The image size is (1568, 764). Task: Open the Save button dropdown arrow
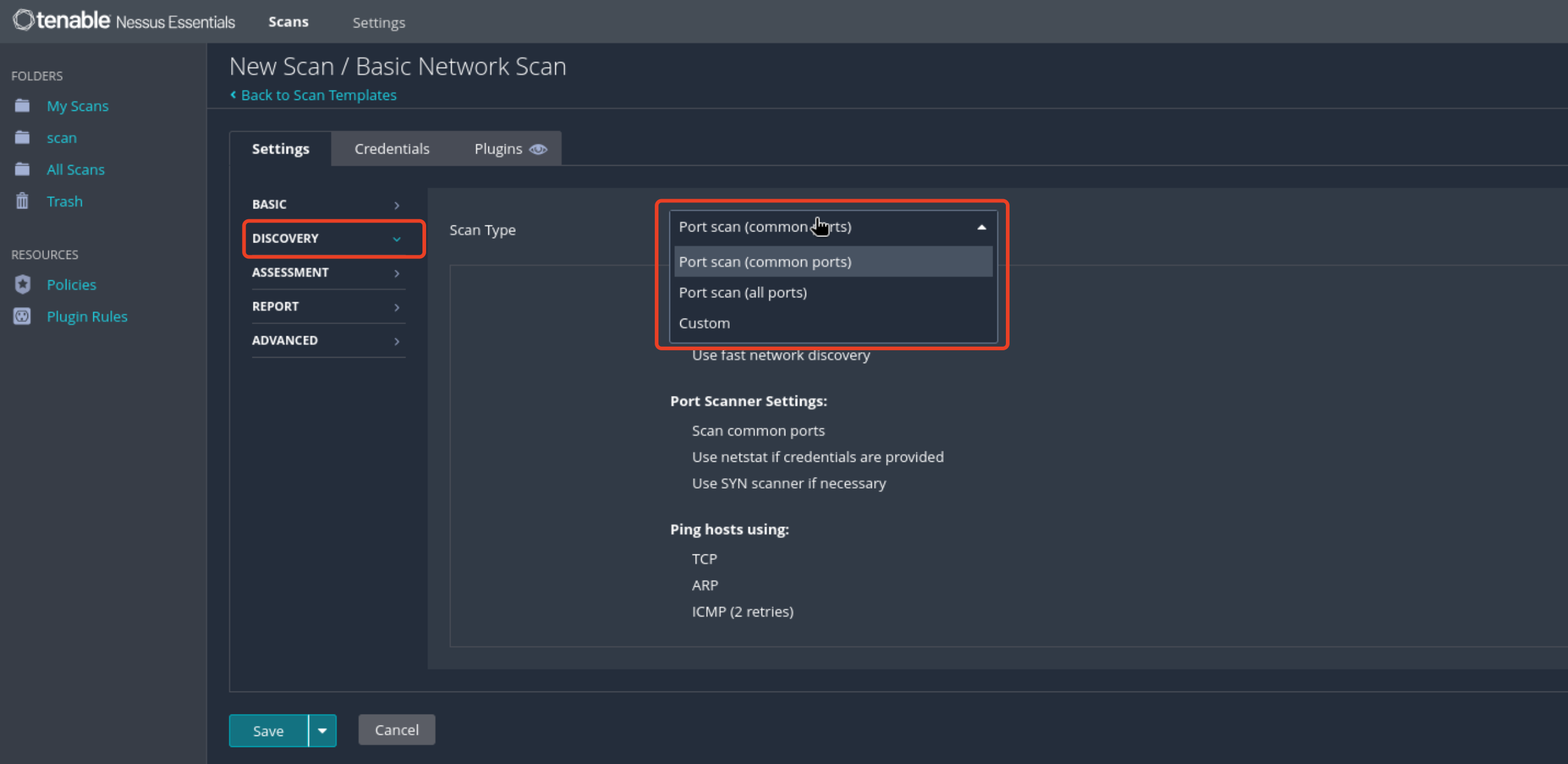click(x=323, y=730)
